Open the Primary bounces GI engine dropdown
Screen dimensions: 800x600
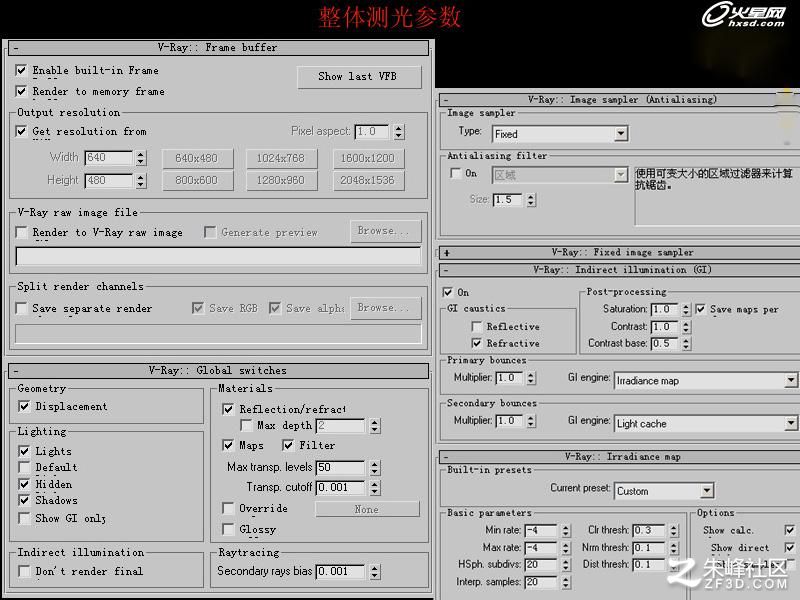coord(790,381)
